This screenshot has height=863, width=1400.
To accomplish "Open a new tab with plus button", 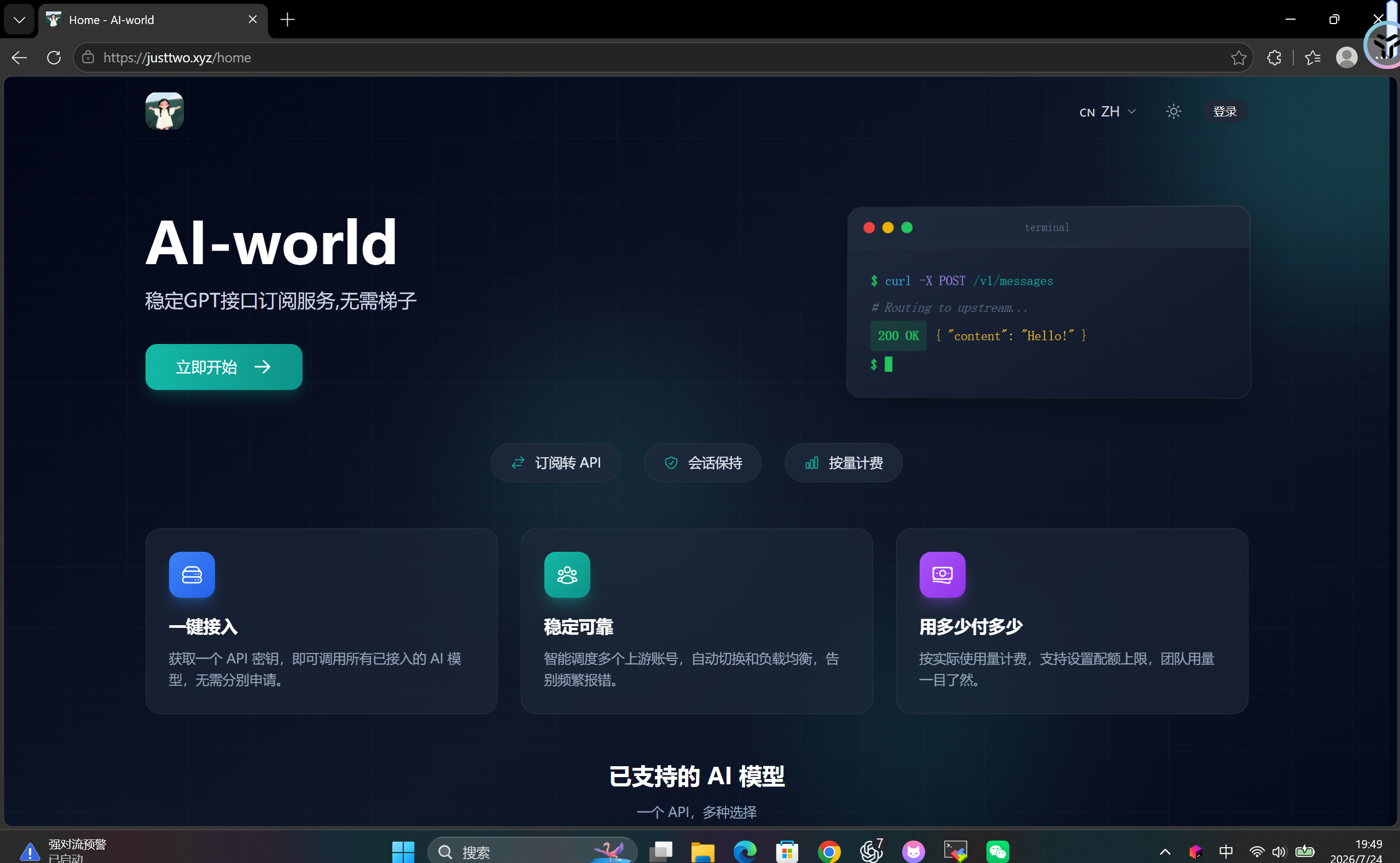I will click(288, 20).
